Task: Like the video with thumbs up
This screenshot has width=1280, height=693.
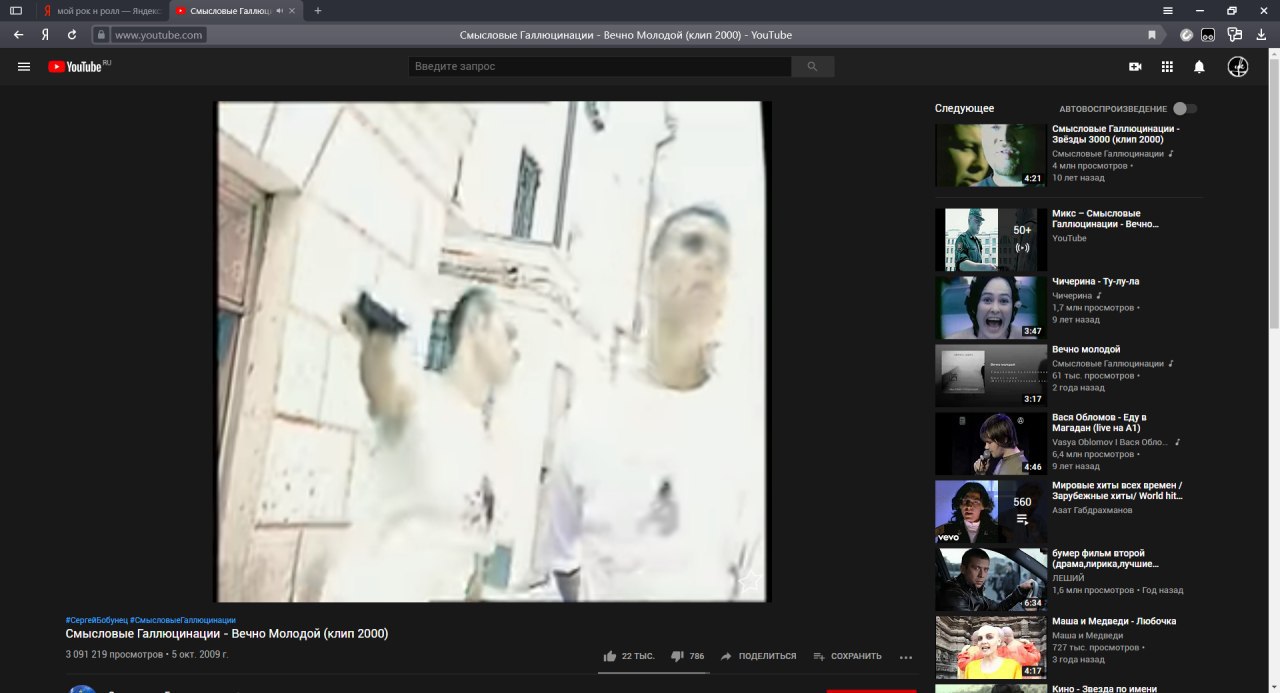Action: (629, 656)
